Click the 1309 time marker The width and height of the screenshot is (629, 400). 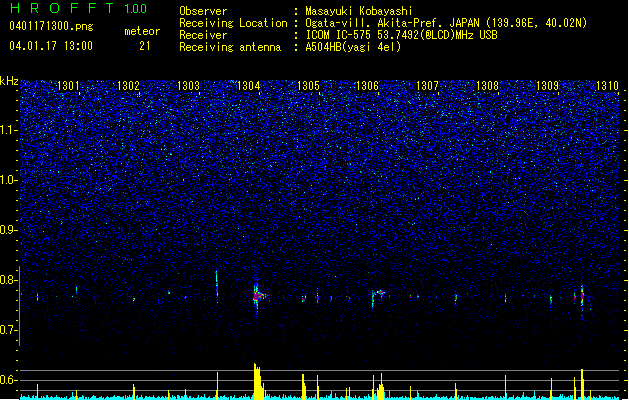[x=547, y=86]
